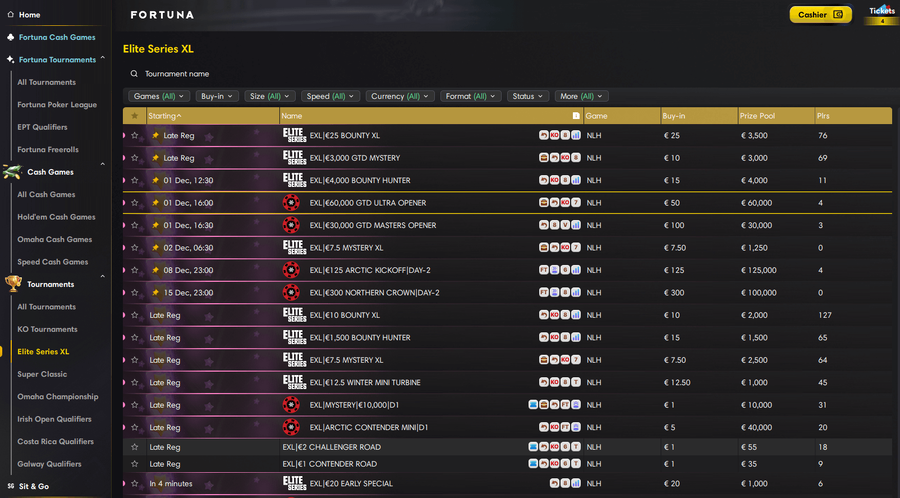
Task: Click the '€ 125,000' prize pool cell
Action: pos(758,270)
